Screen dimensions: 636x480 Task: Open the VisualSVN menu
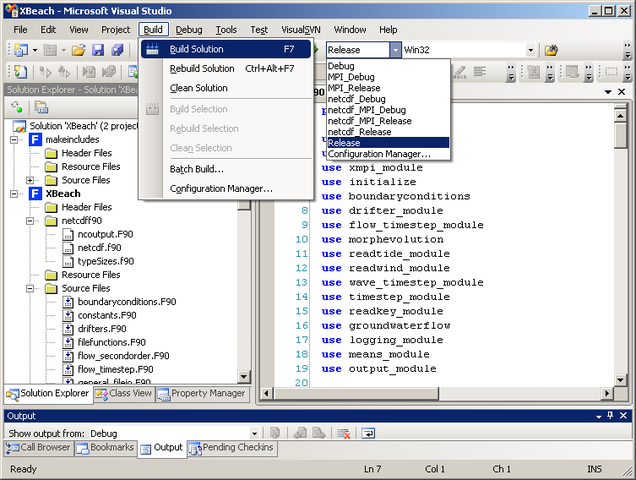coord(301,30)
